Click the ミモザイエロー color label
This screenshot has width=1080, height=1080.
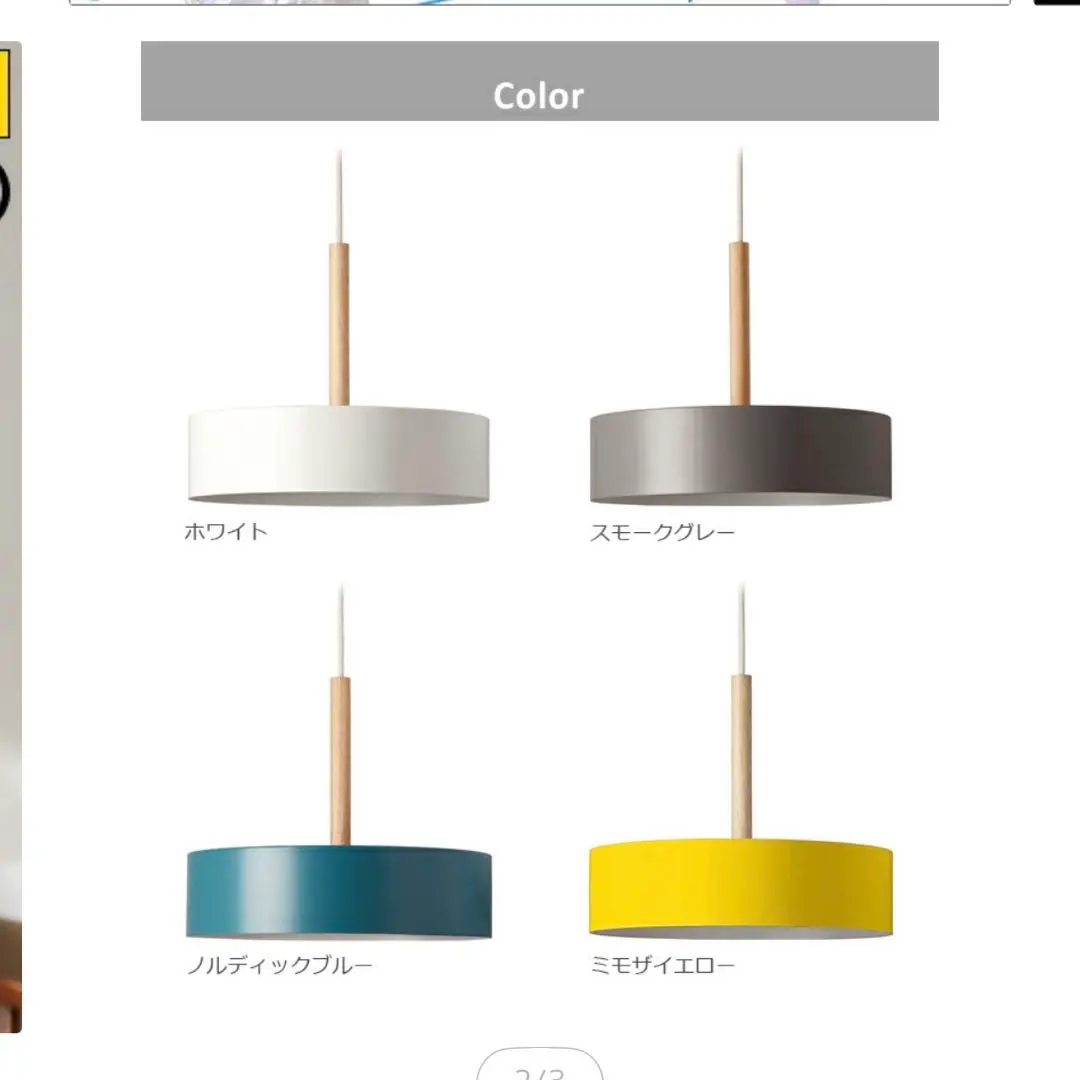663,965
